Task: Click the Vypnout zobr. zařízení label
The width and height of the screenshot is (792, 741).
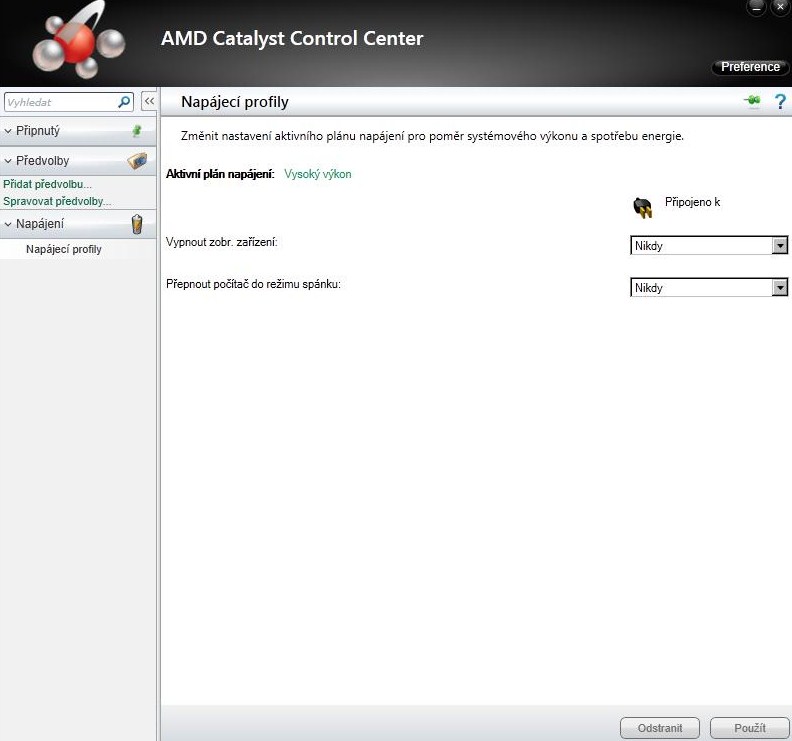Action: pos(222,242)
